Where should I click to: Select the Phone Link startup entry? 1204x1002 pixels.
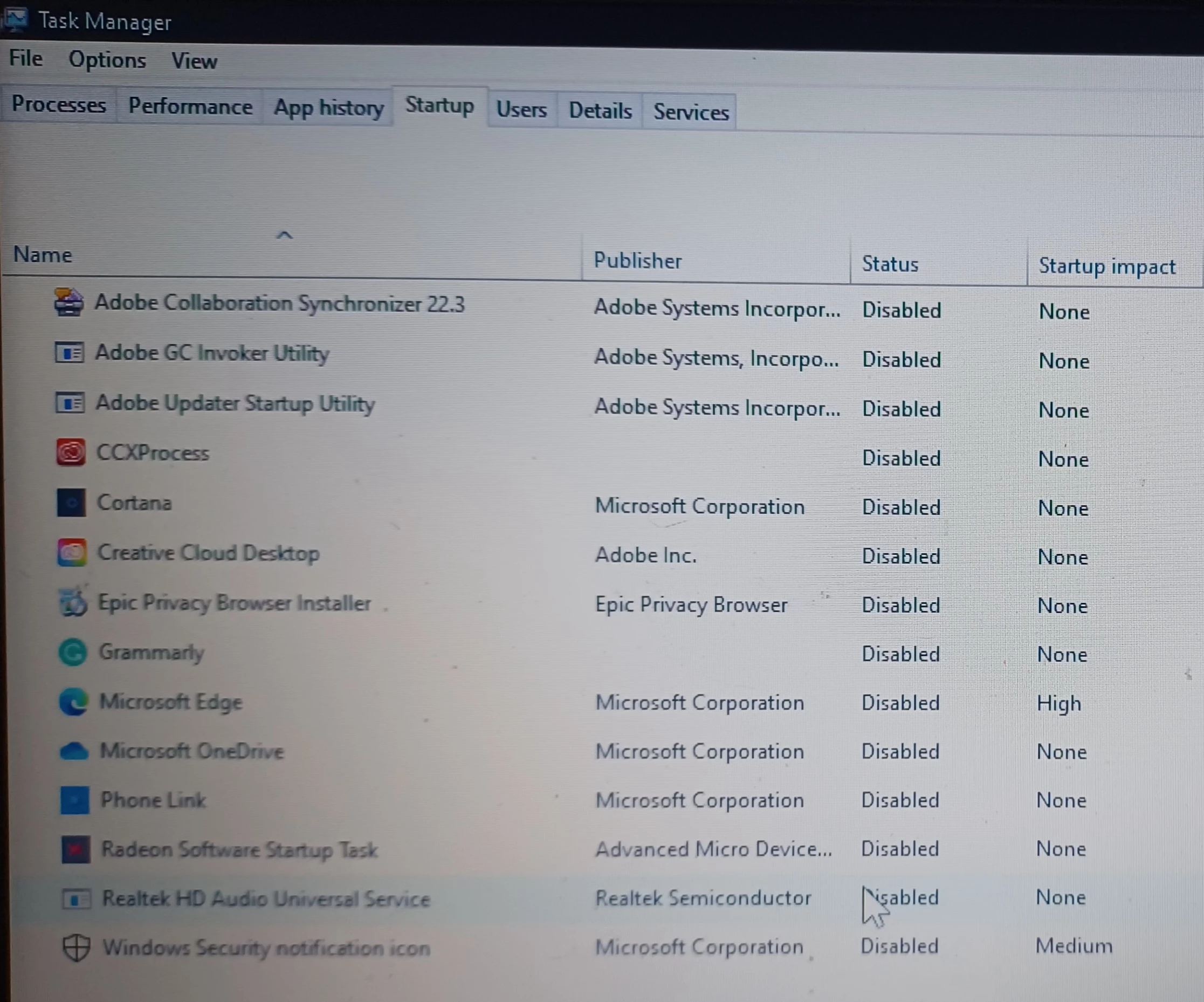[x=153, y=800]
